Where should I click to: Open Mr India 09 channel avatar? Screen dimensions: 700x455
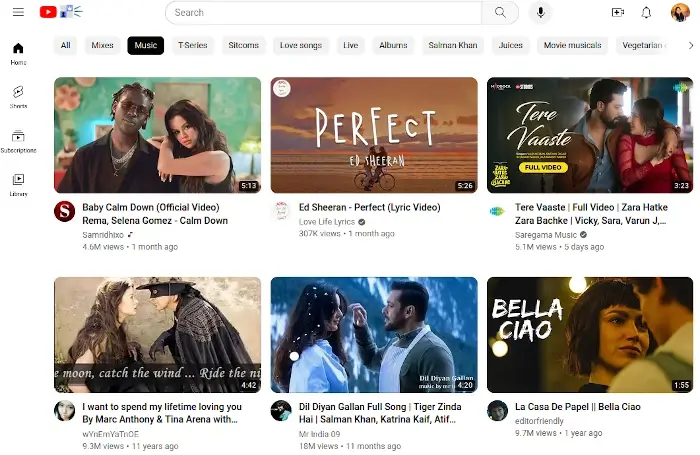(281, 411)
